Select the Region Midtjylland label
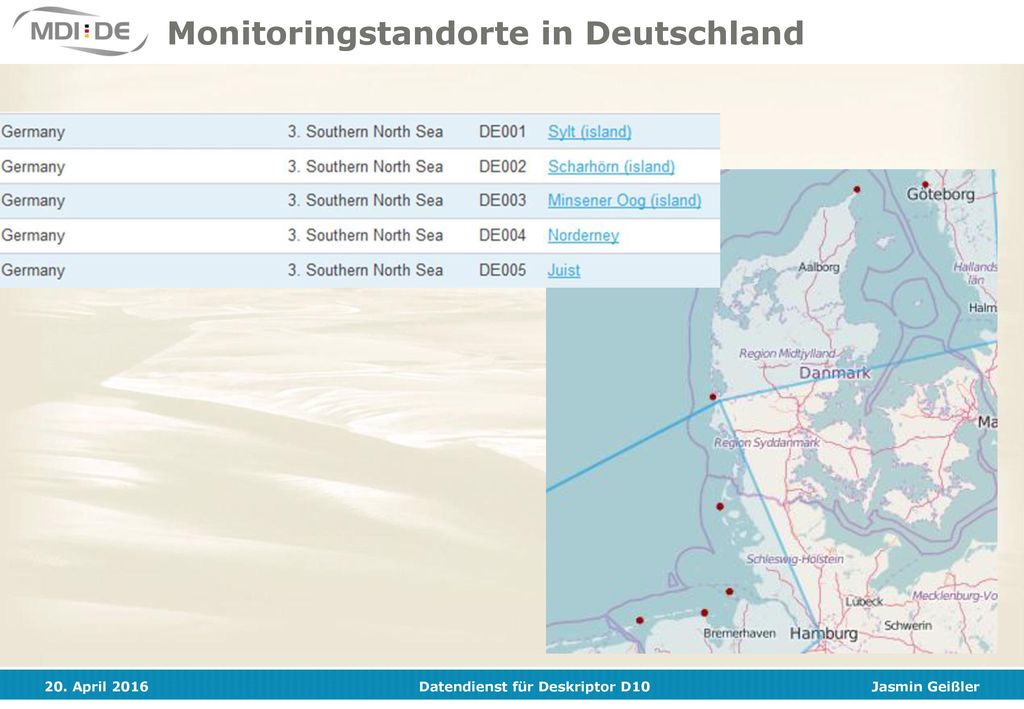This screenshot has width=1024, height=709. (x=787, y=353)
